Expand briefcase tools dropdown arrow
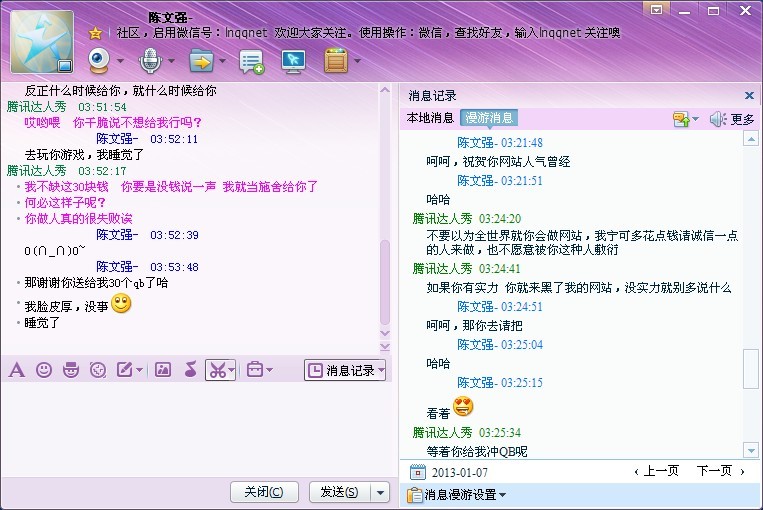The width and height of the screenshot is (763, 510). click(x=270, y=371)
